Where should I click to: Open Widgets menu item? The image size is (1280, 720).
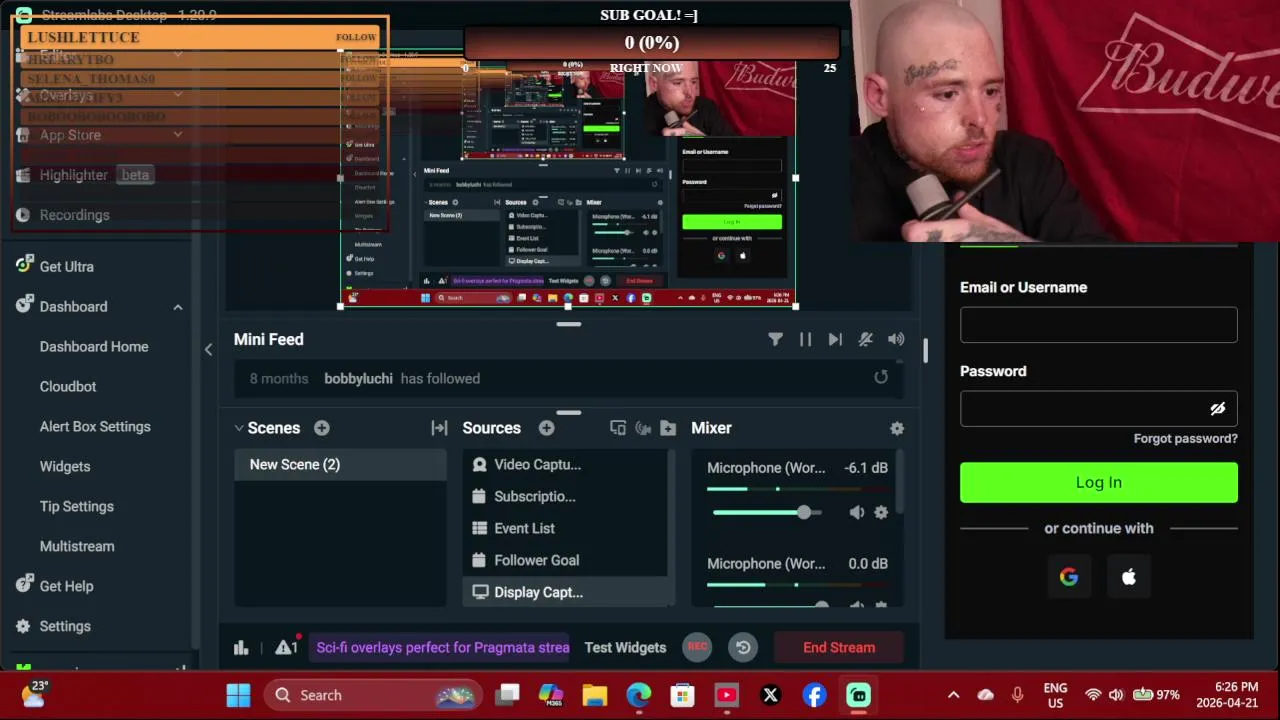point(65,466)
